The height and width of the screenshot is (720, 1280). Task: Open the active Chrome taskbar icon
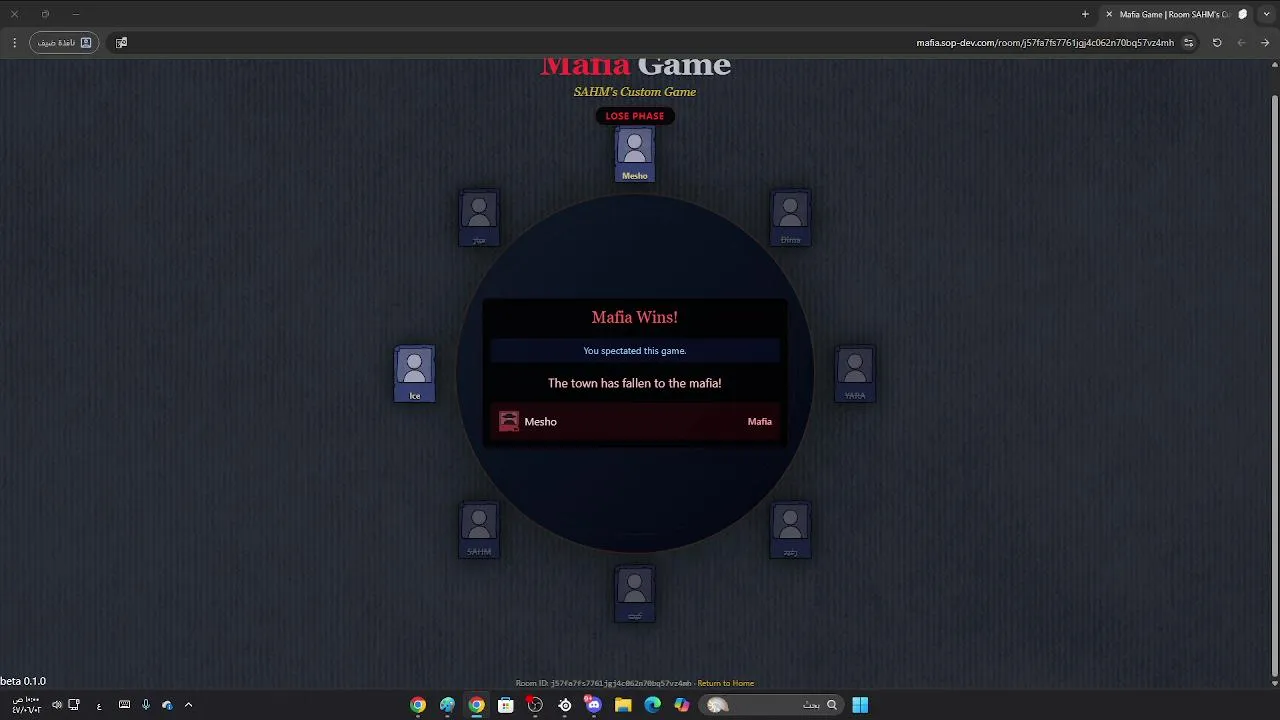[x=477, y=705]
